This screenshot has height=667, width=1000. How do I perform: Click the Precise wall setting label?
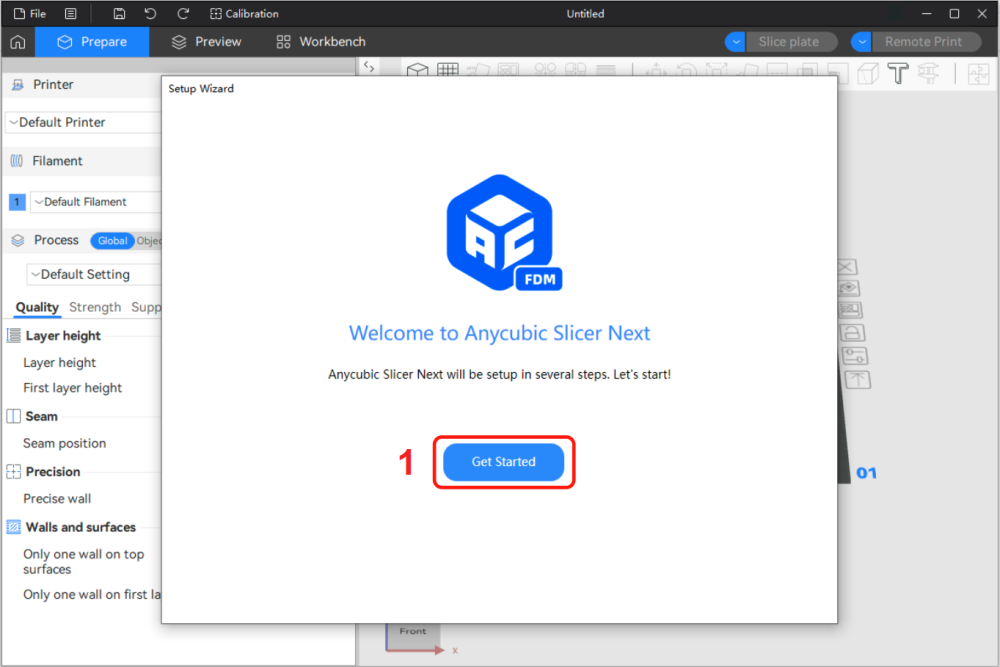[57, 499]
